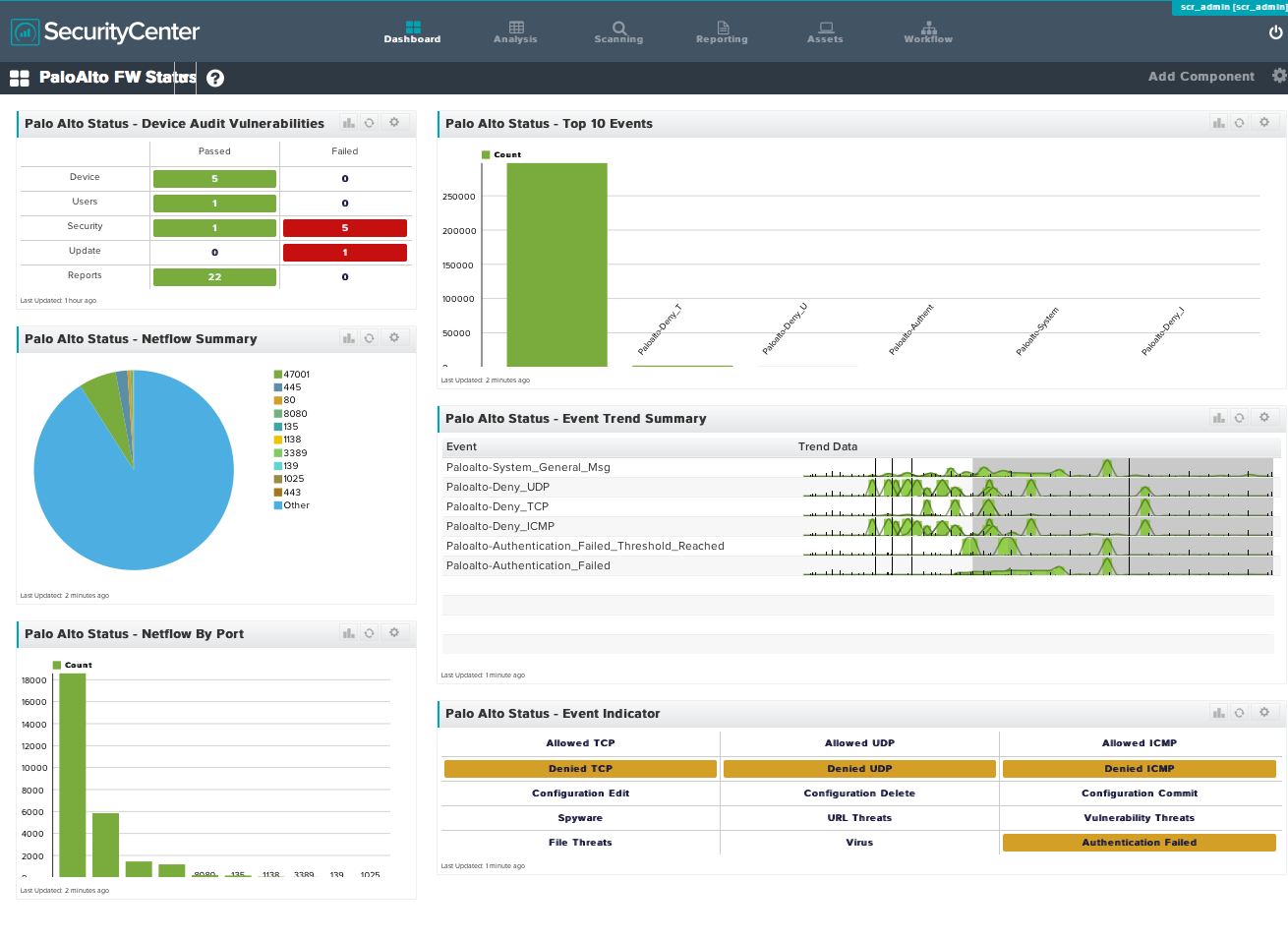Click chart icon on Netflow By Port

click(348, 633)
